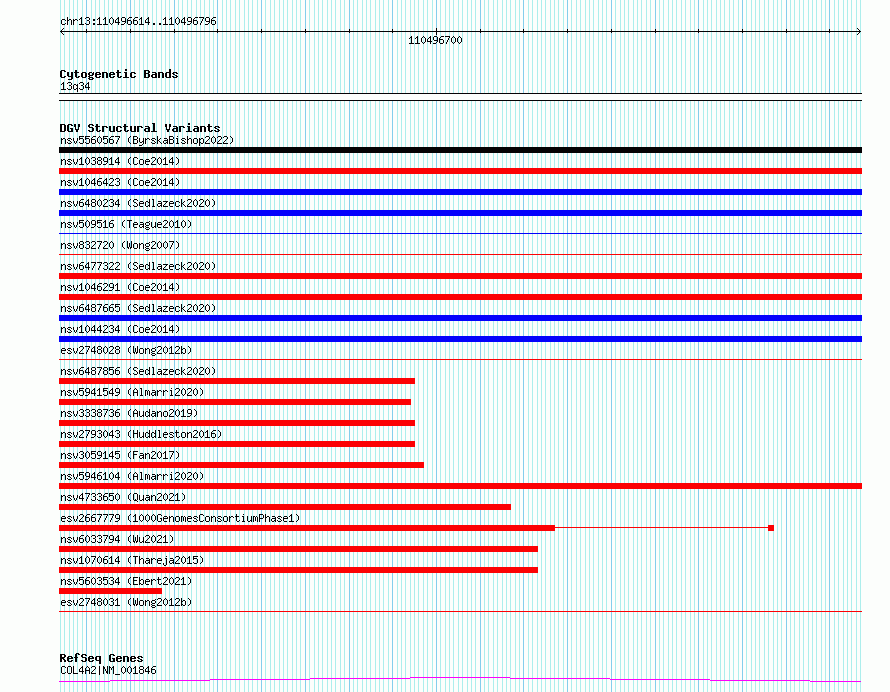Click the red bar under nsv5941549
Viewport: 890px width, 692px height.
(235, 402)
